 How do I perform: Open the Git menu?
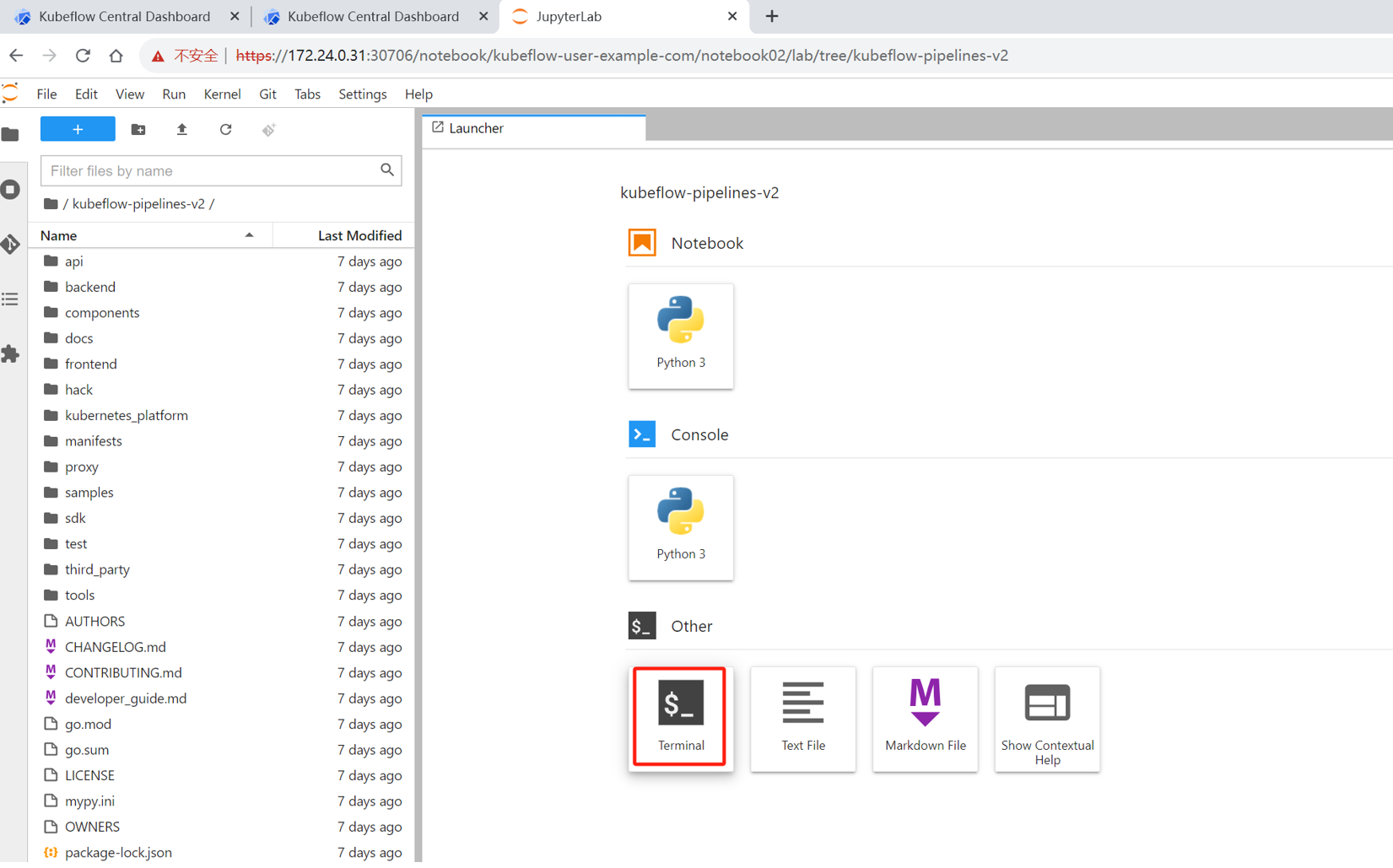pyautogui.click(x=267, y=94)
